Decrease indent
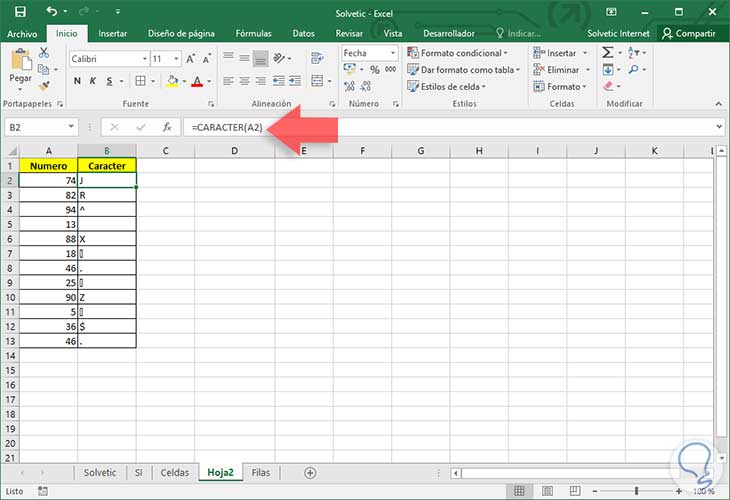 tap(278, 81)
